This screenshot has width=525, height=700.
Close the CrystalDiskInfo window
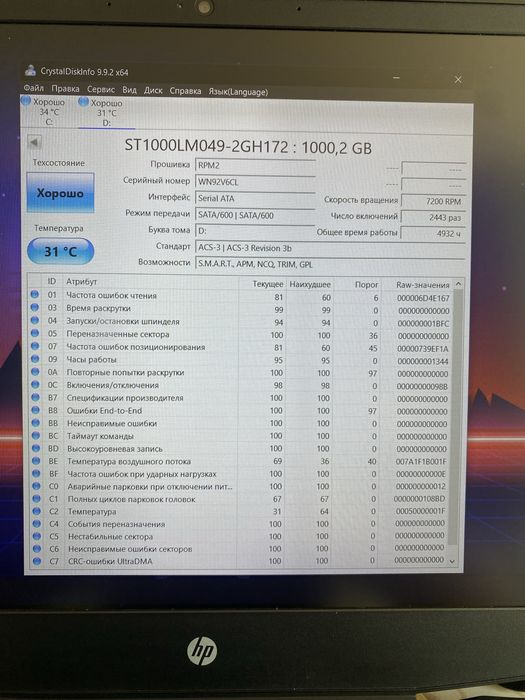pos(458,79)
